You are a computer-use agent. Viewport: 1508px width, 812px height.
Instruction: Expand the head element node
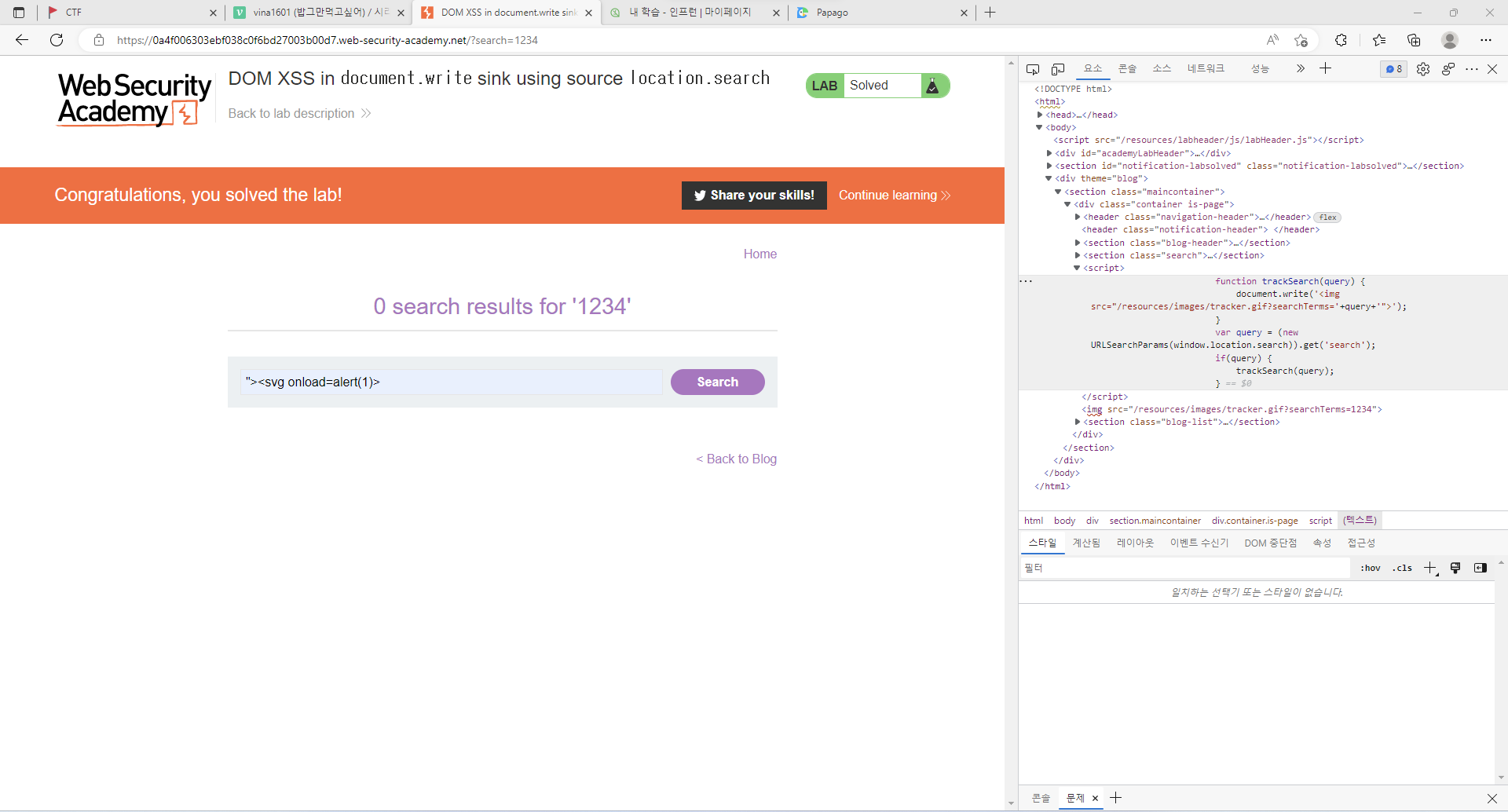coord(1040,115)
